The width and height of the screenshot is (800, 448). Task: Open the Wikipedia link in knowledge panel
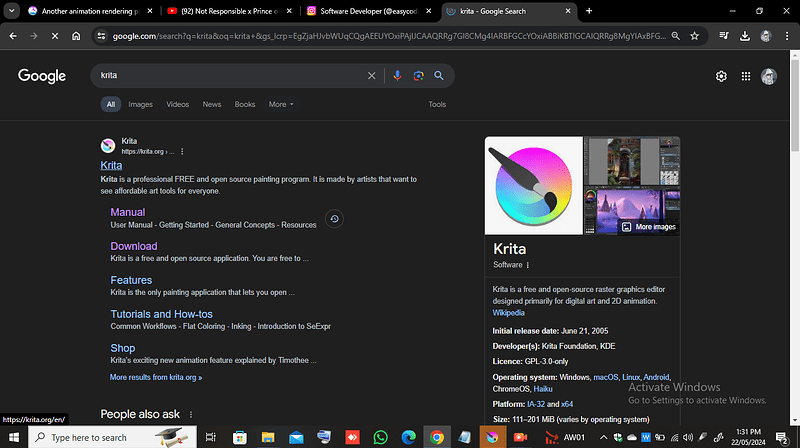[x=508, y=313]
